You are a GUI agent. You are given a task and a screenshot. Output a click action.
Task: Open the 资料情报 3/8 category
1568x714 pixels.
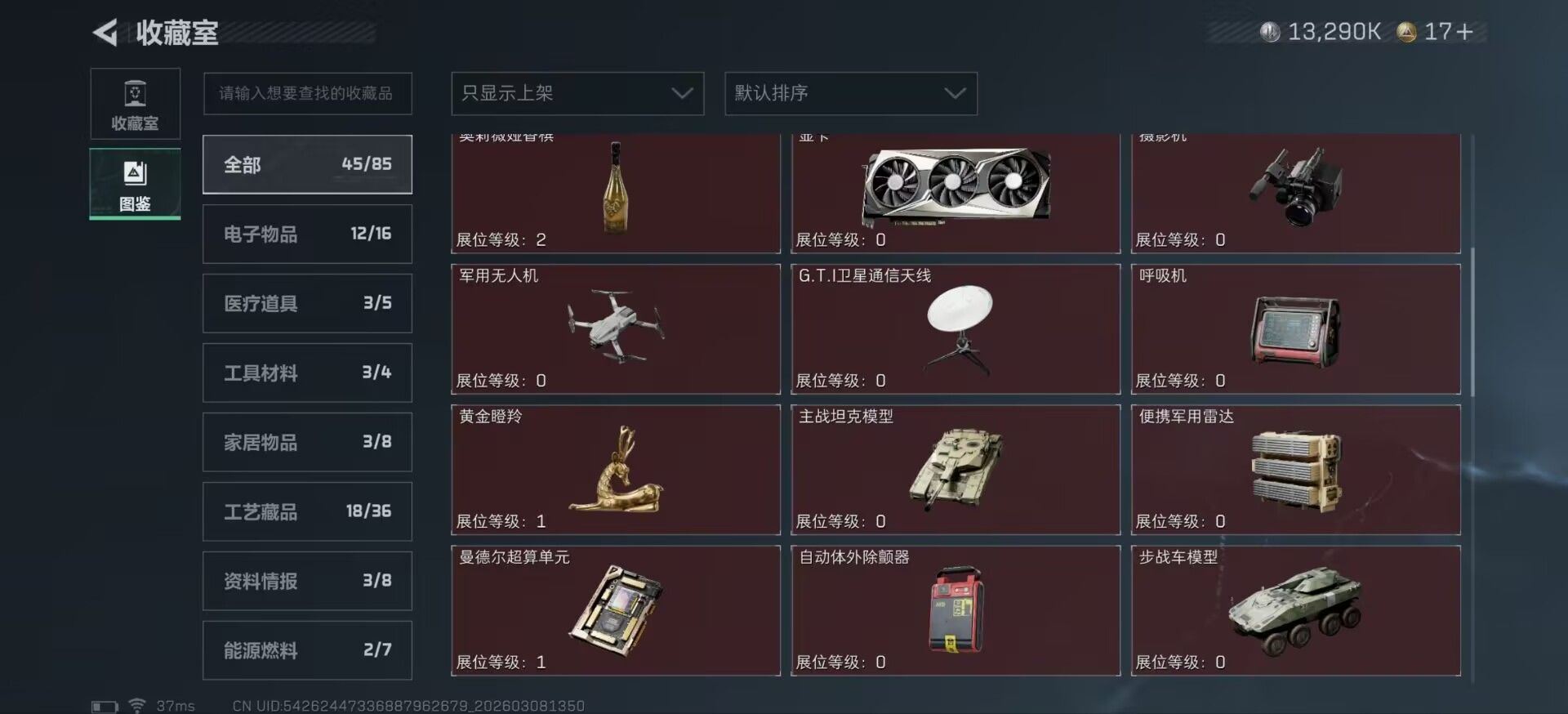point(307,581)
